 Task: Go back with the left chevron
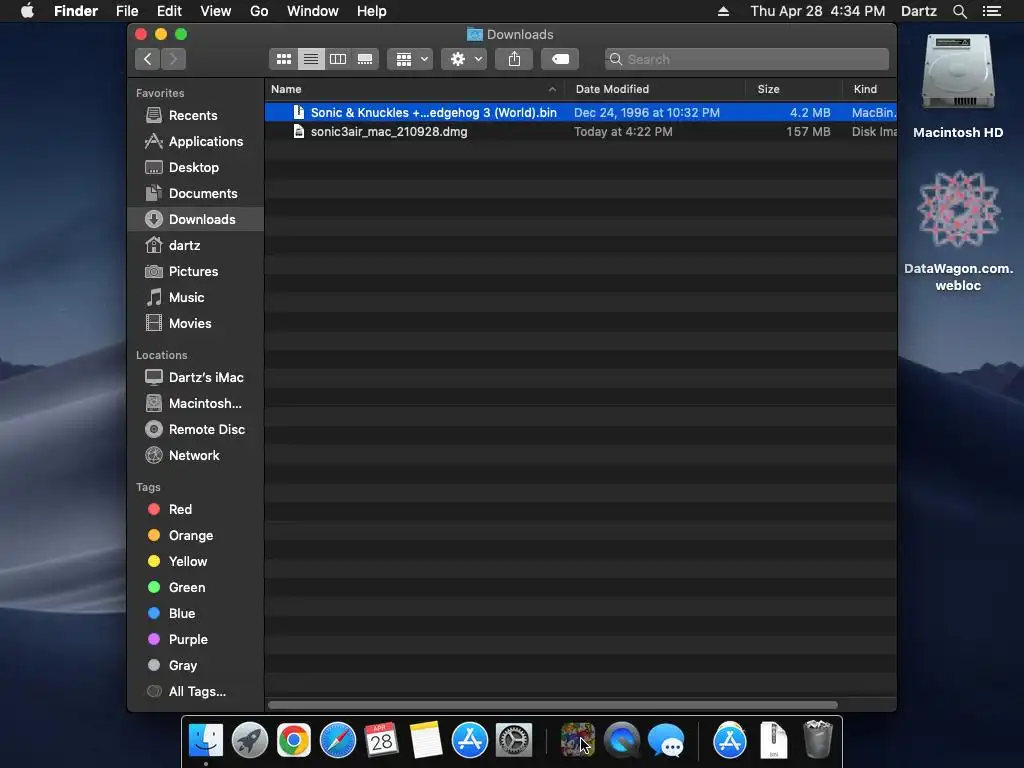tap(148, 59)
